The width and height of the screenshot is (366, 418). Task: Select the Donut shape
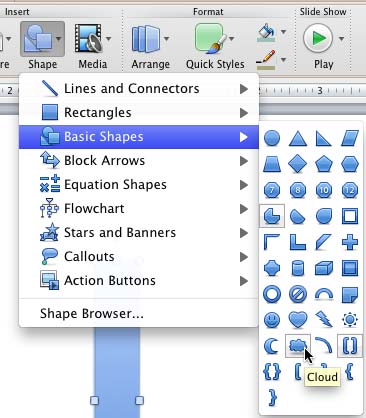click(x=272, y=294)
